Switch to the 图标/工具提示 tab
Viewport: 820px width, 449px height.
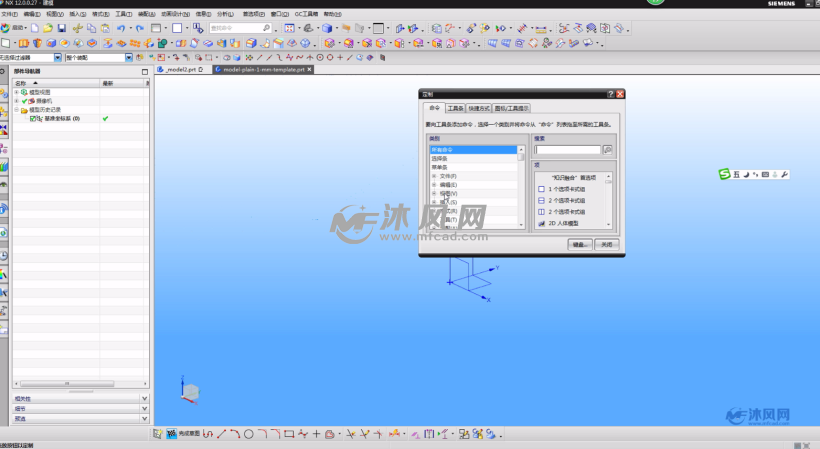[x=512, y=108]
